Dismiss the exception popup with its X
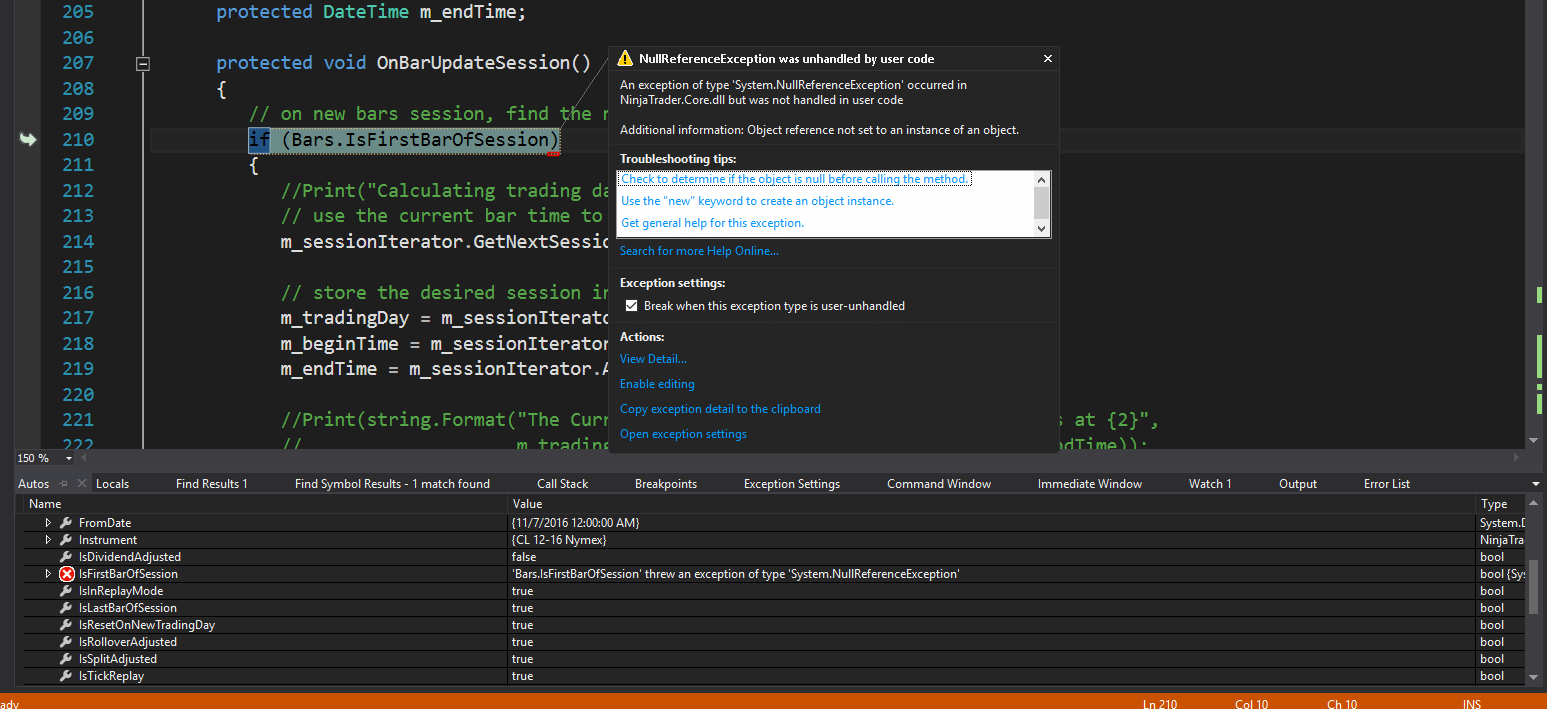The height and width of the screenshot is (709, 1547). [1047, 59]
